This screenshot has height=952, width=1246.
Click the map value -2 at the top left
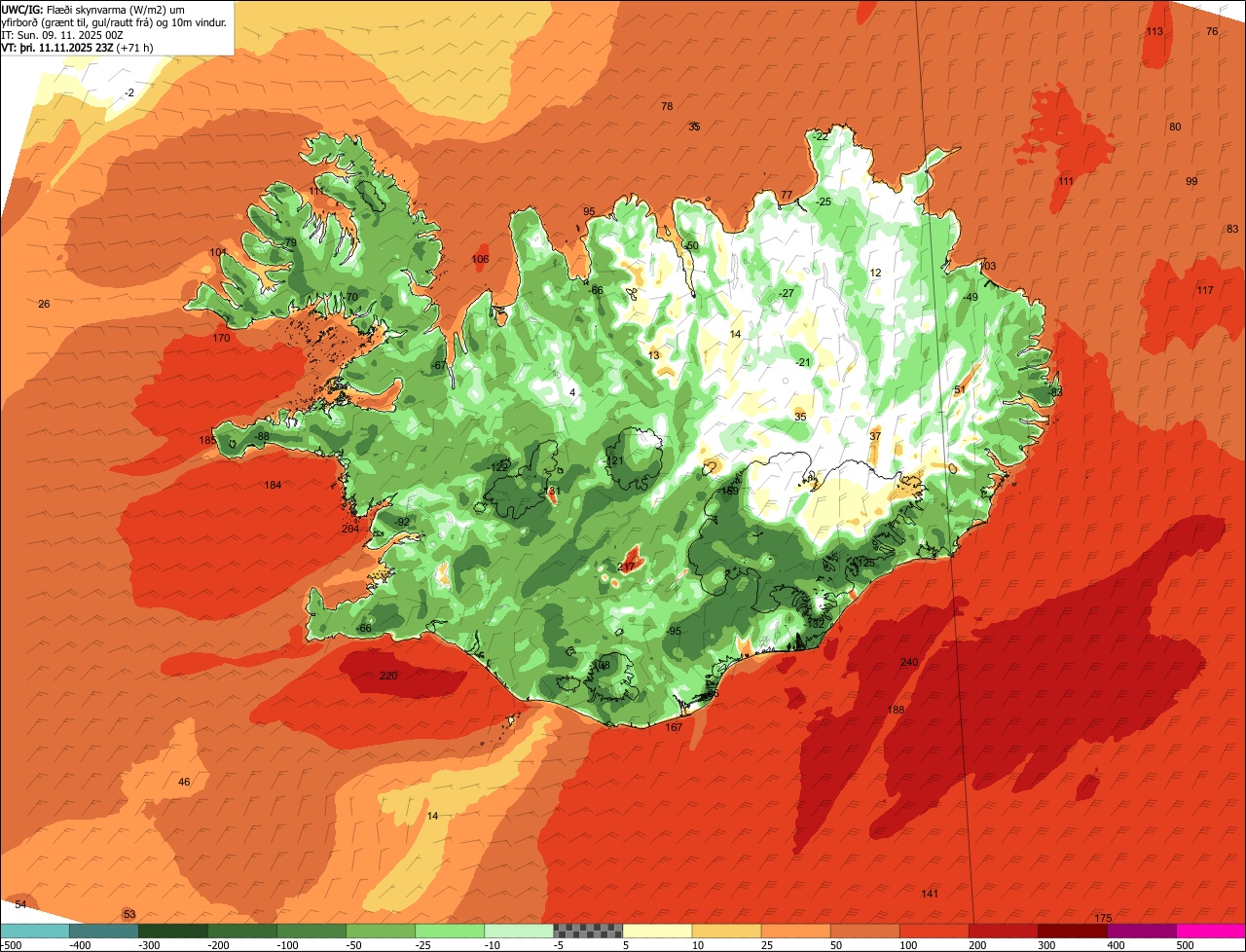coord(129,92)
